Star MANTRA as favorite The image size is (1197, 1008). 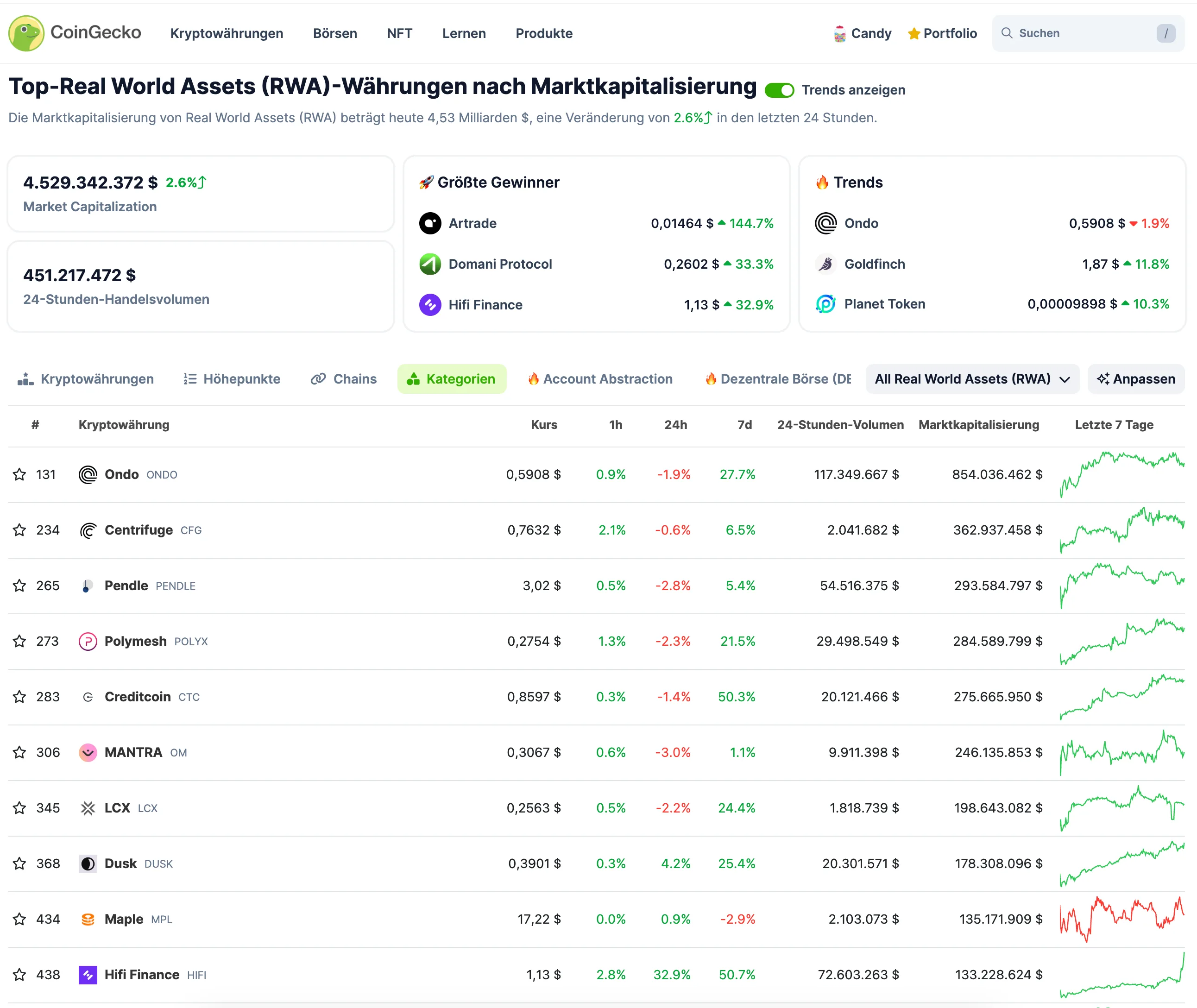click(x=19, y=752)
